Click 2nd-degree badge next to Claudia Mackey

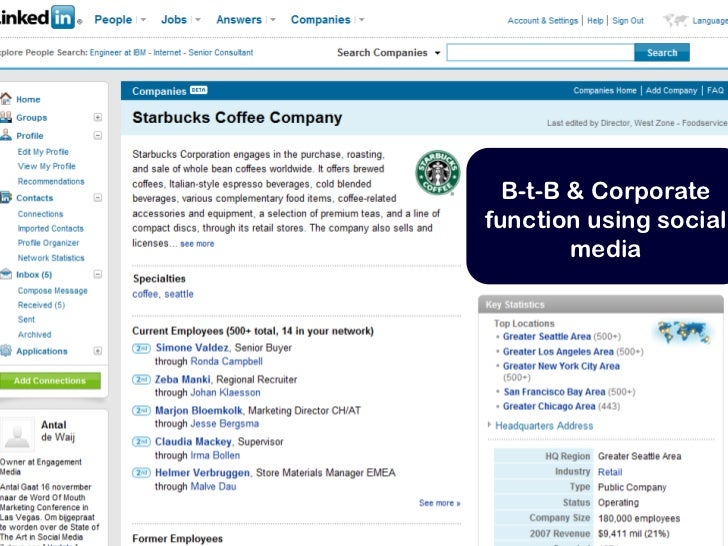[141, 442]
